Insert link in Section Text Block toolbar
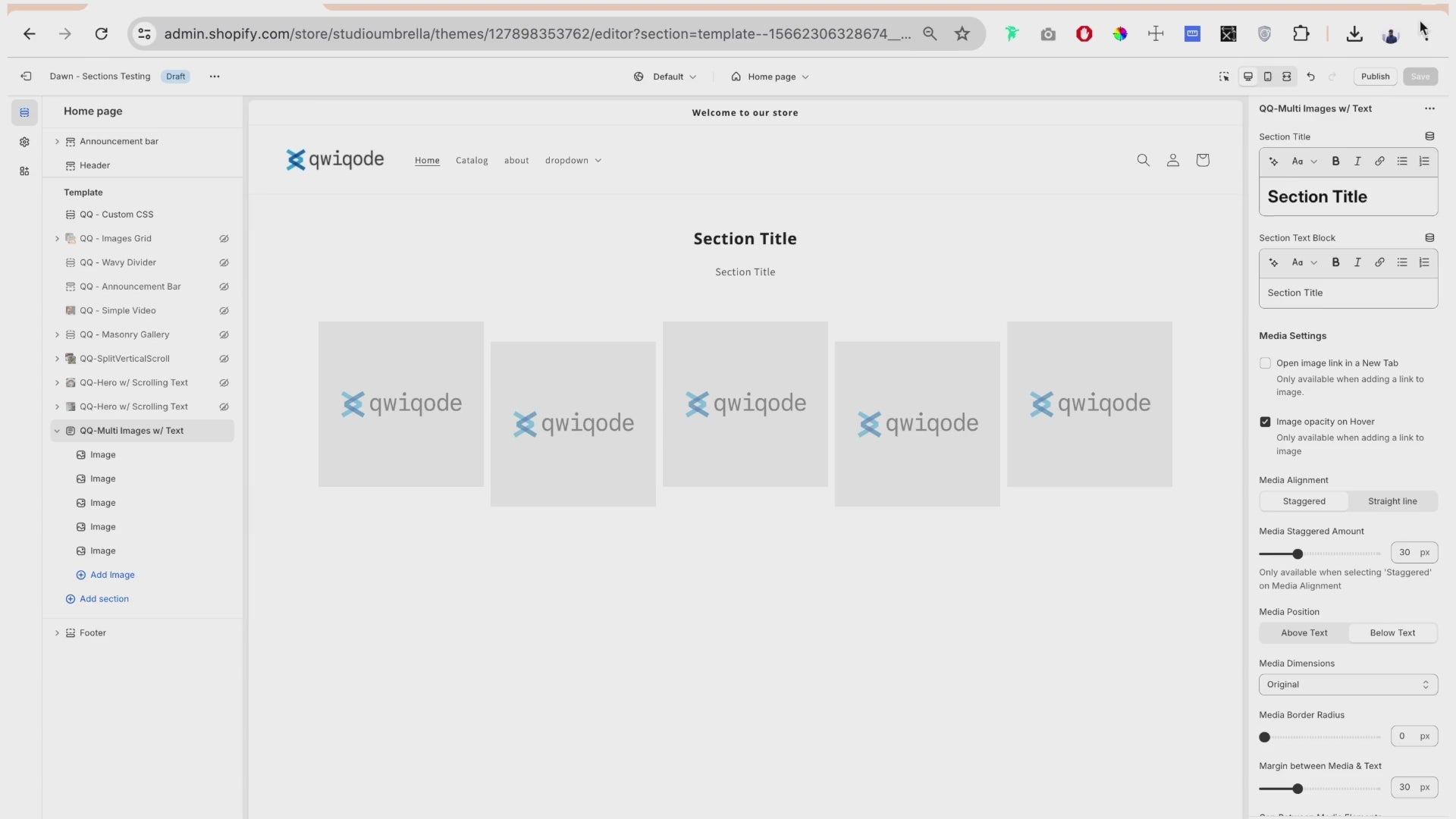This screenshot has width=1456, height=819. (x=1379, y=262)
